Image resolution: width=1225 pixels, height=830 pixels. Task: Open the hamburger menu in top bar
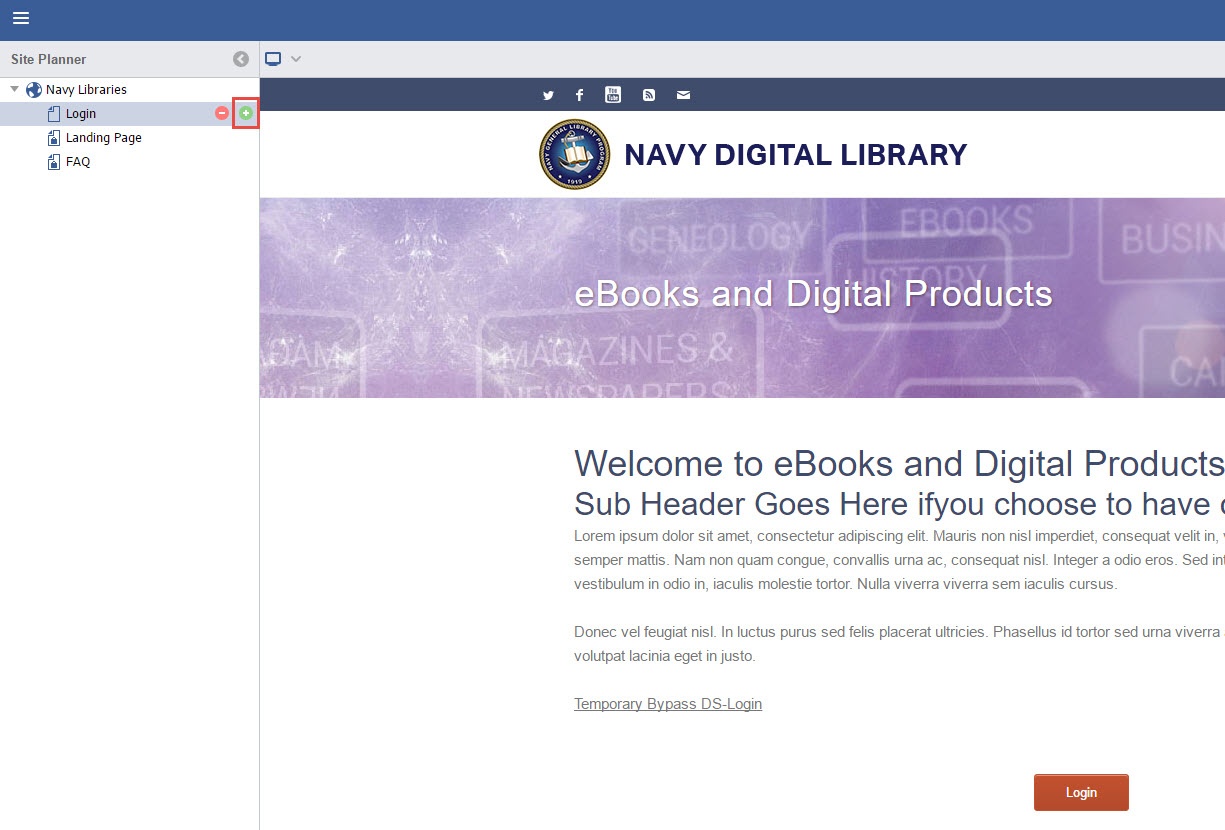(x=21, y=18)
